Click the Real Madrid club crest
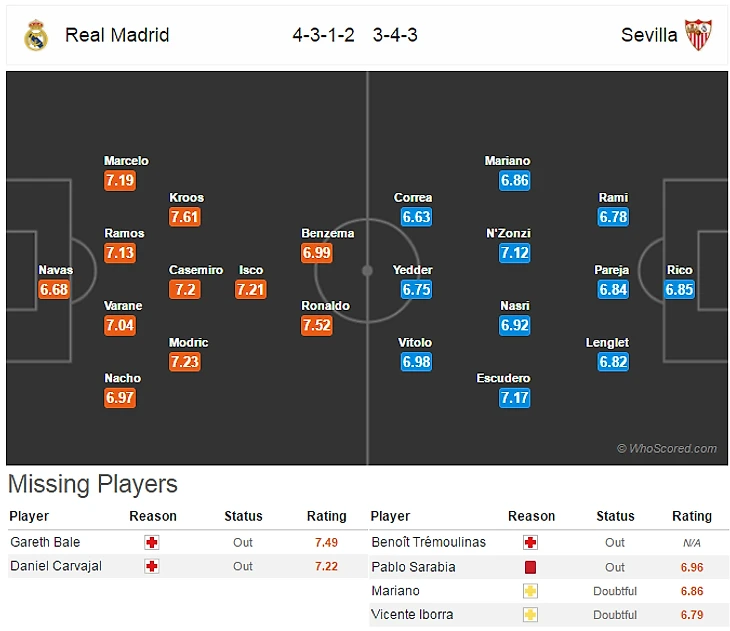The height and width of the screenshot is (631, 730). coord(36,35)
